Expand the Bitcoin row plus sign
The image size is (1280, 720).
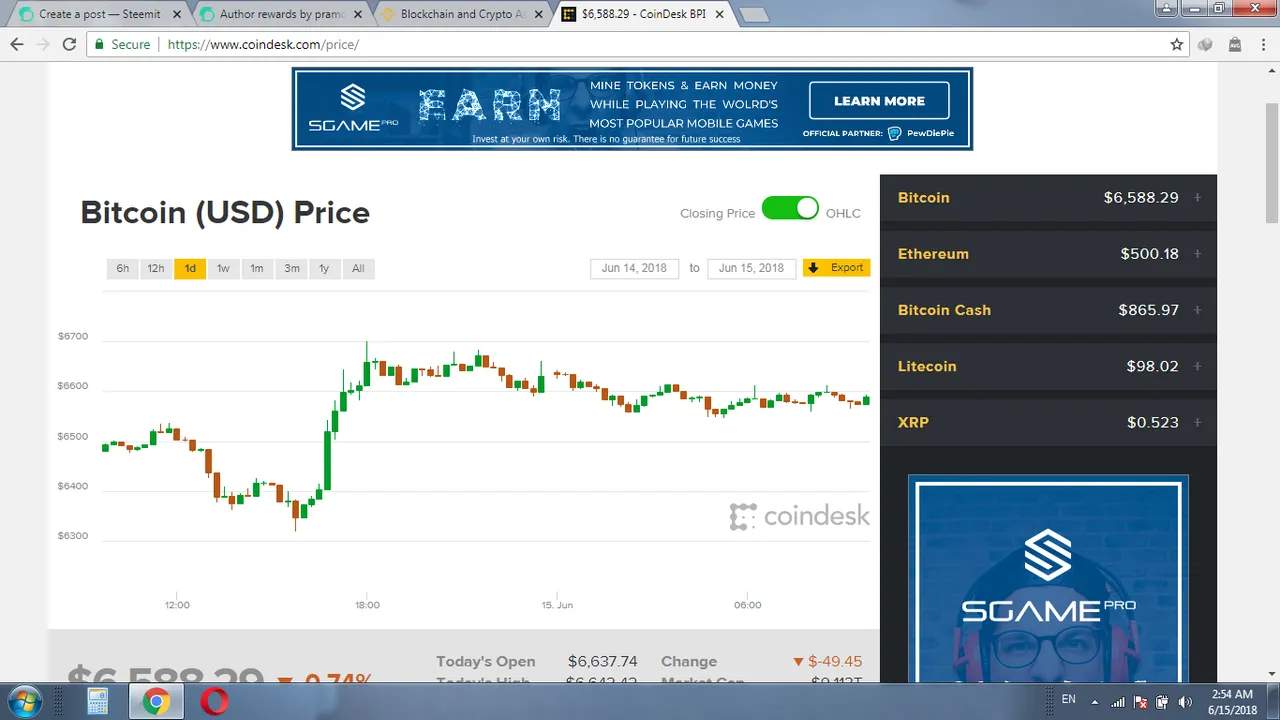click(x=1197, y=198)
